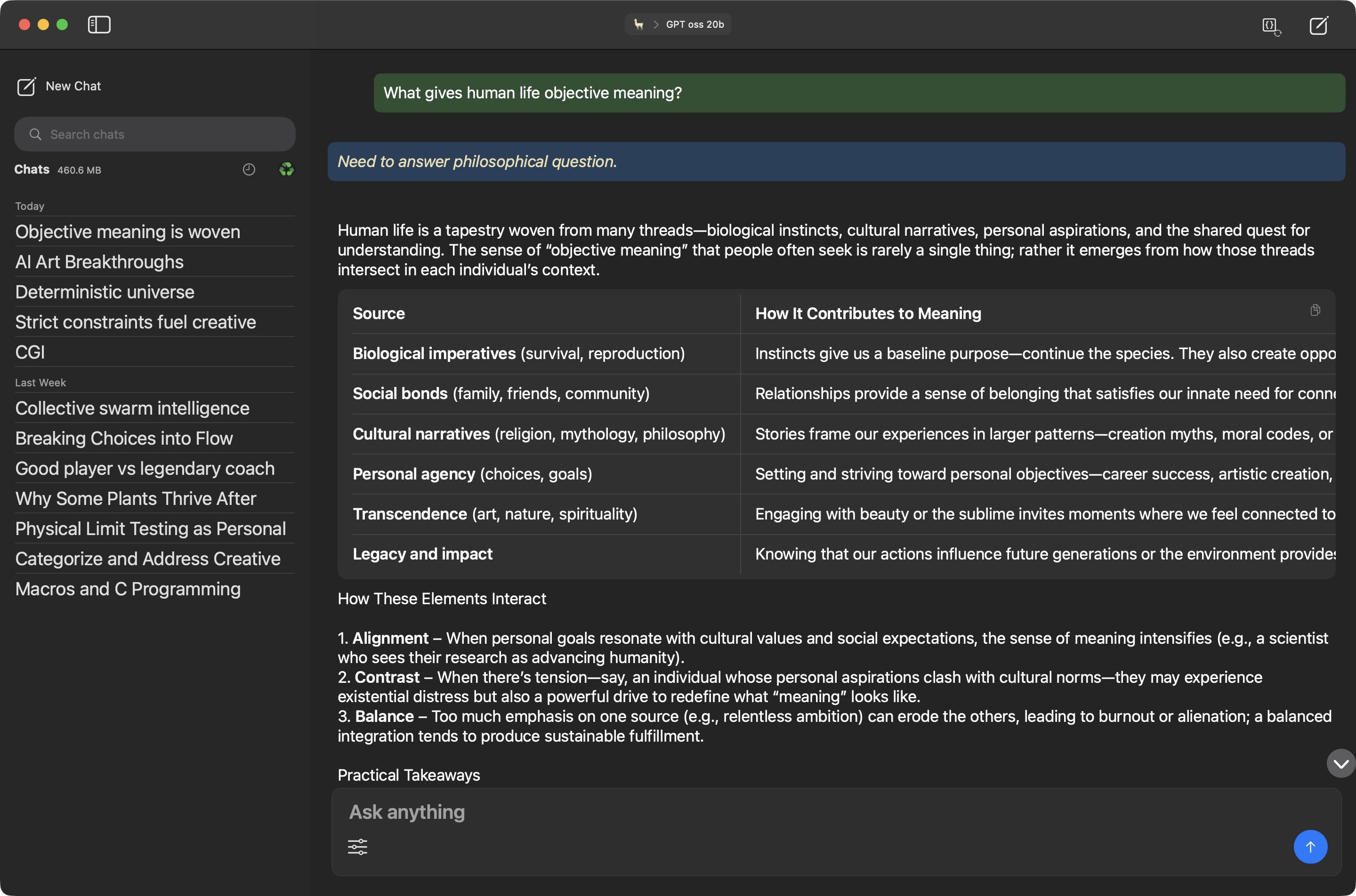Click the green recycle icon beside Chats
1356x896 pixels.
coord(286,169)
